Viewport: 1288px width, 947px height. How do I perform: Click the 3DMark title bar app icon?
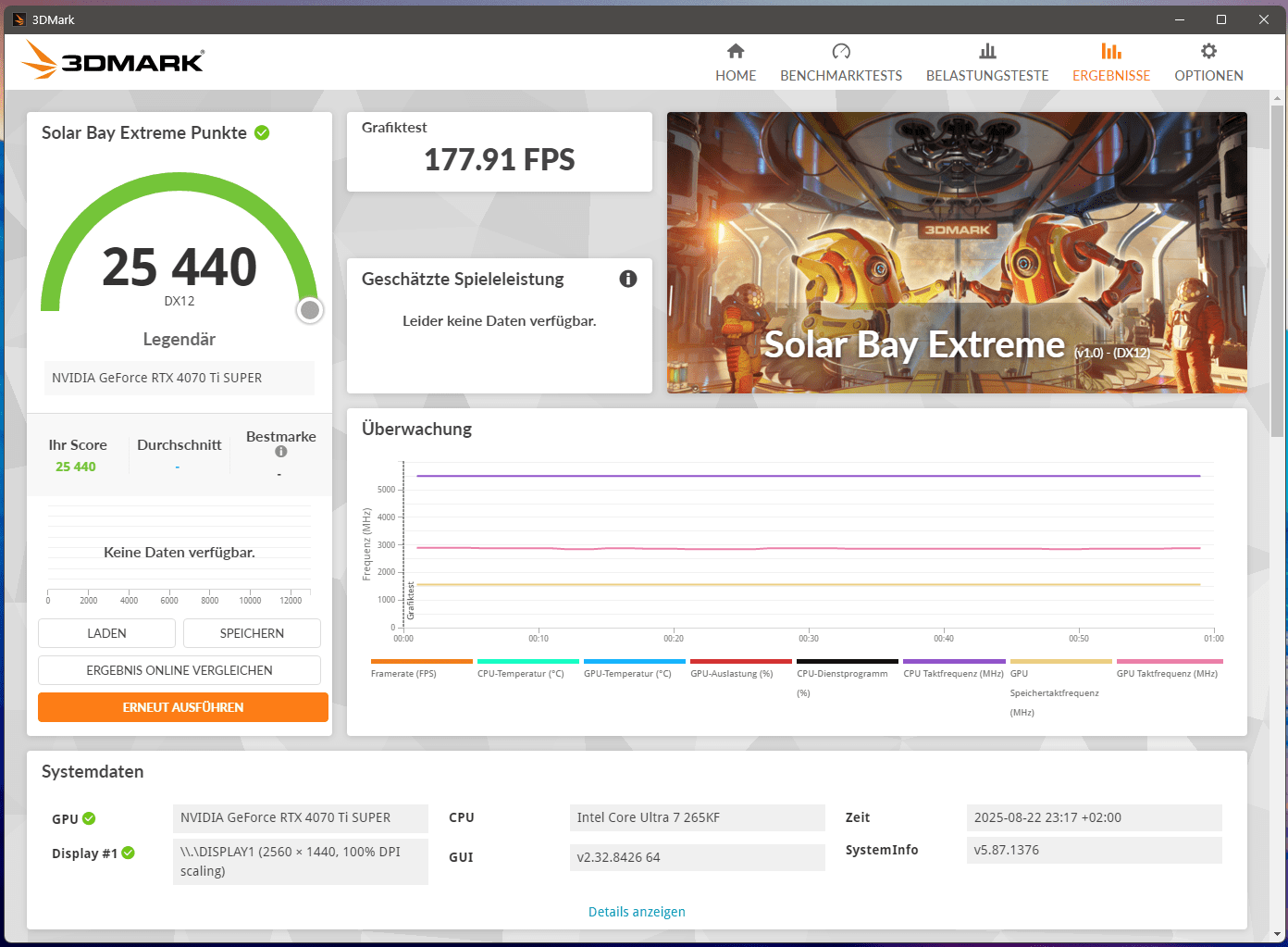coord(19,19)
